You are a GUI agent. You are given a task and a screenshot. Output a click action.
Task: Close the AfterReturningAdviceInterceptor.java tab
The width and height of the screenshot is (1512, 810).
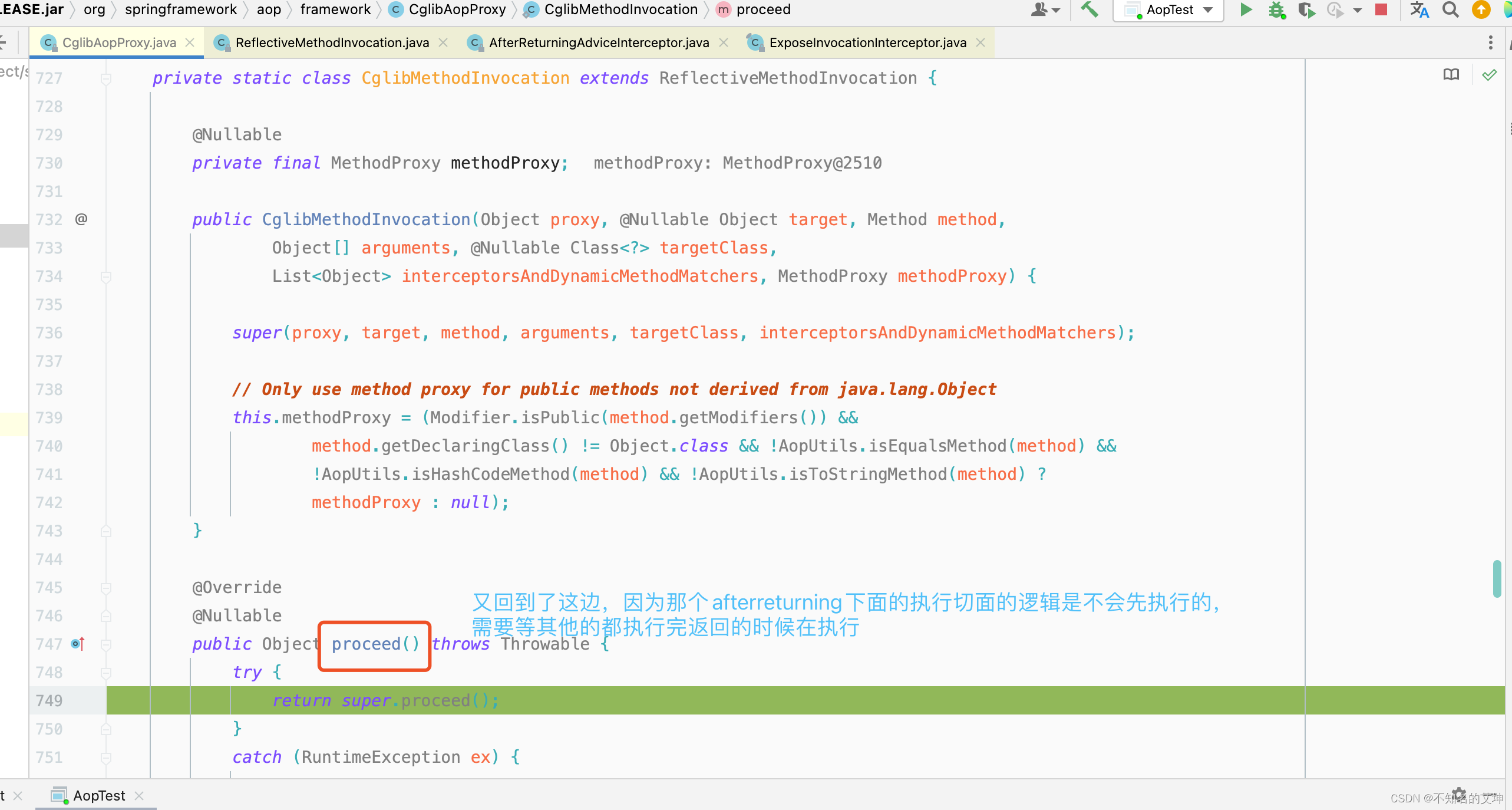(x=724, y=42)
